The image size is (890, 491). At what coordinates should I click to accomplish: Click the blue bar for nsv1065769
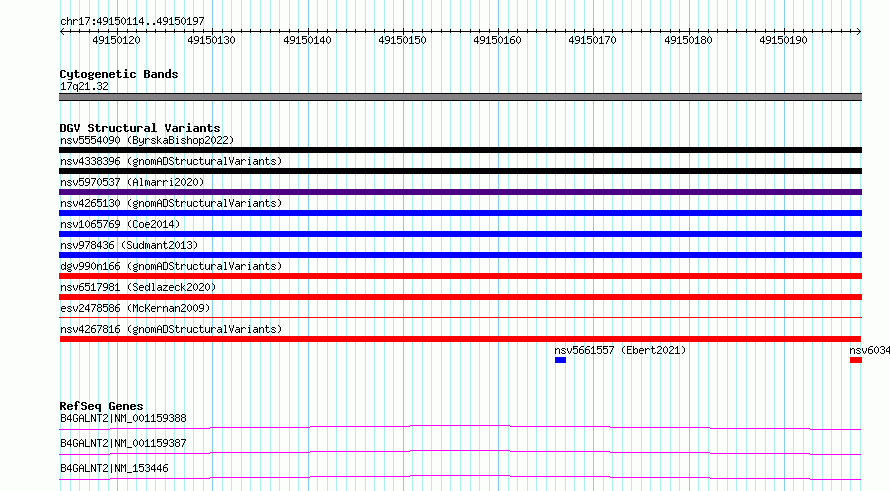[x=460, y=234]
